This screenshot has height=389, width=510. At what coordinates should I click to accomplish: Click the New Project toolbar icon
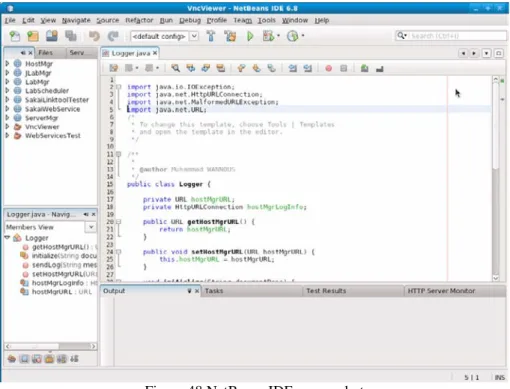click(33, 36)
